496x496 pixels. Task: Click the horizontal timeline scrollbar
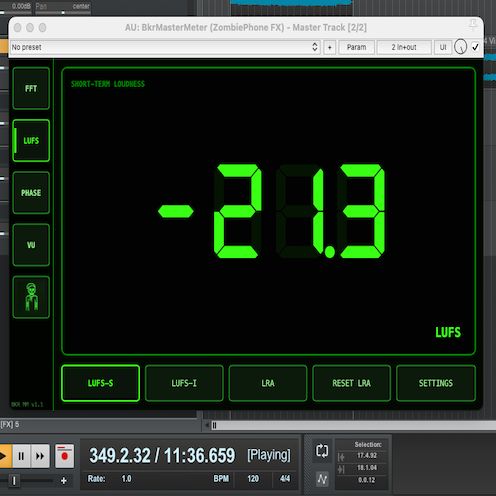click(x=353, y=425)
